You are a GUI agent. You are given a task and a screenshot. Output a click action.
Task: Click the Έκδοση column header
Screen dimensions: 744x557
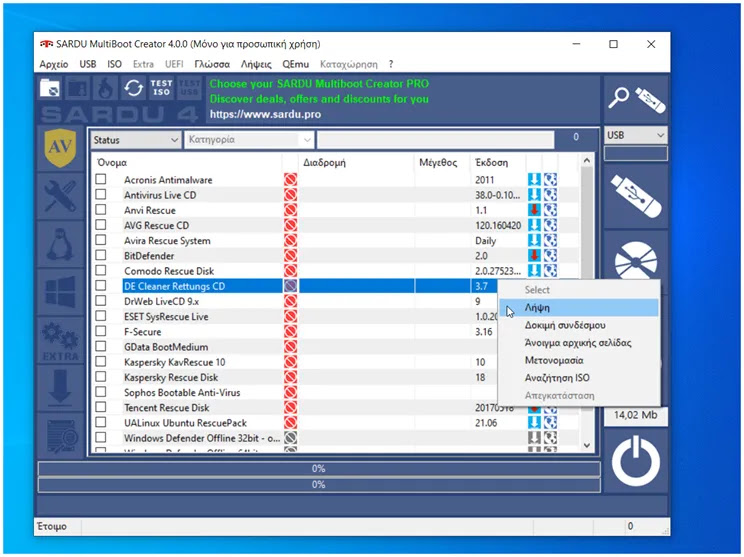point(498,162)
